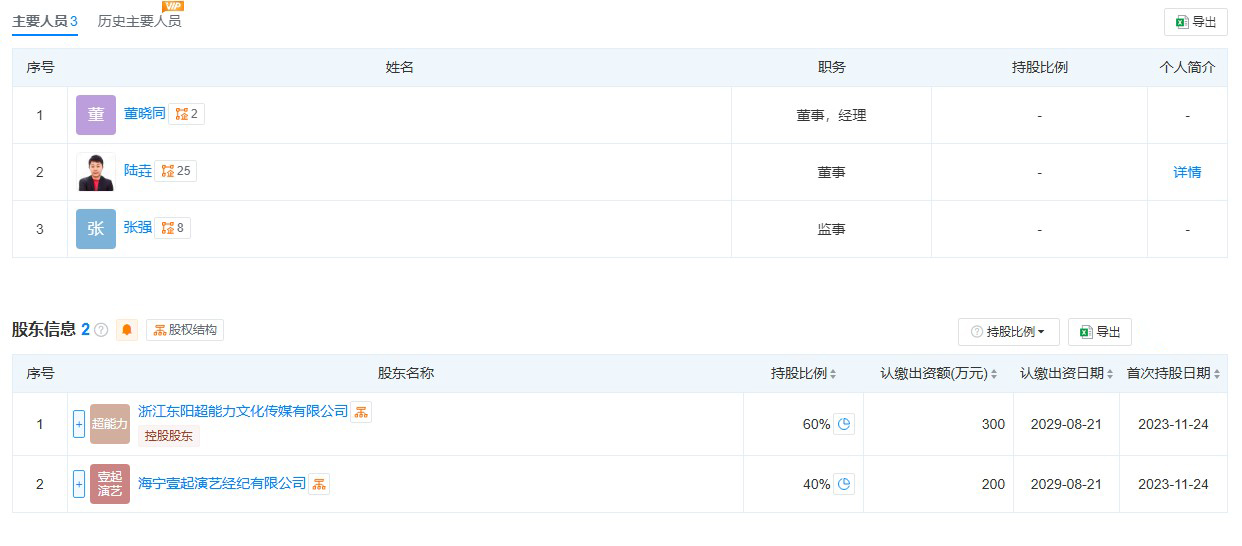Click the pie chart icon beside 40%
Screen dimensions: 1242x546
(x=844, y=484)
